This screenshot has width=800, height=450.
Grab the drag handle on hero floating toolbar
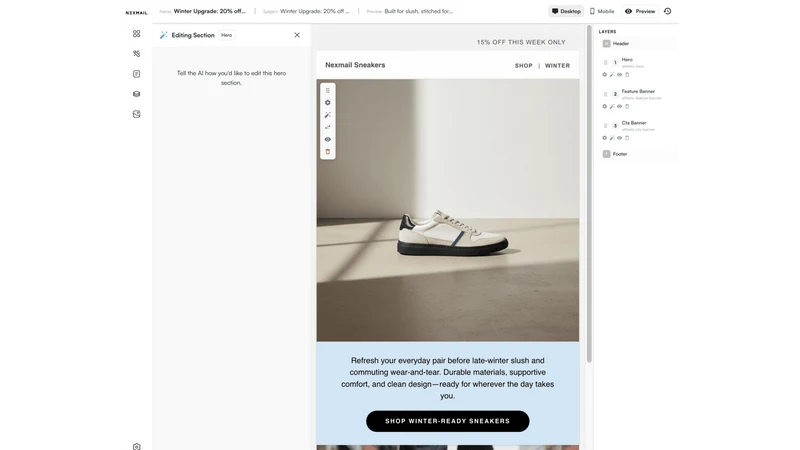click(x=328, y=90)
